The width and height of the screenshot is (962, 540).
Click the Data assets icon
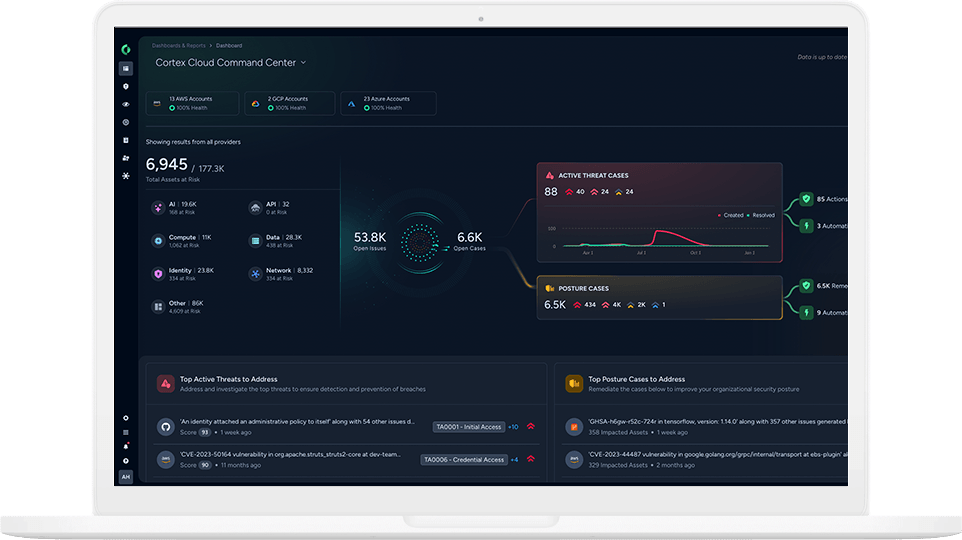tap(255, 241)
